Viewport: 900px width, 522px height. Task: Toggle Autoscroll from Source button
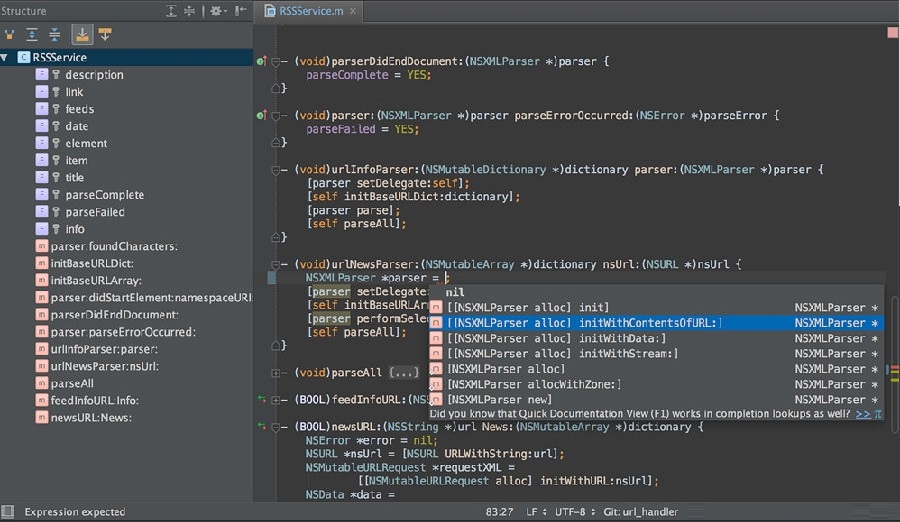click(105, 34)
